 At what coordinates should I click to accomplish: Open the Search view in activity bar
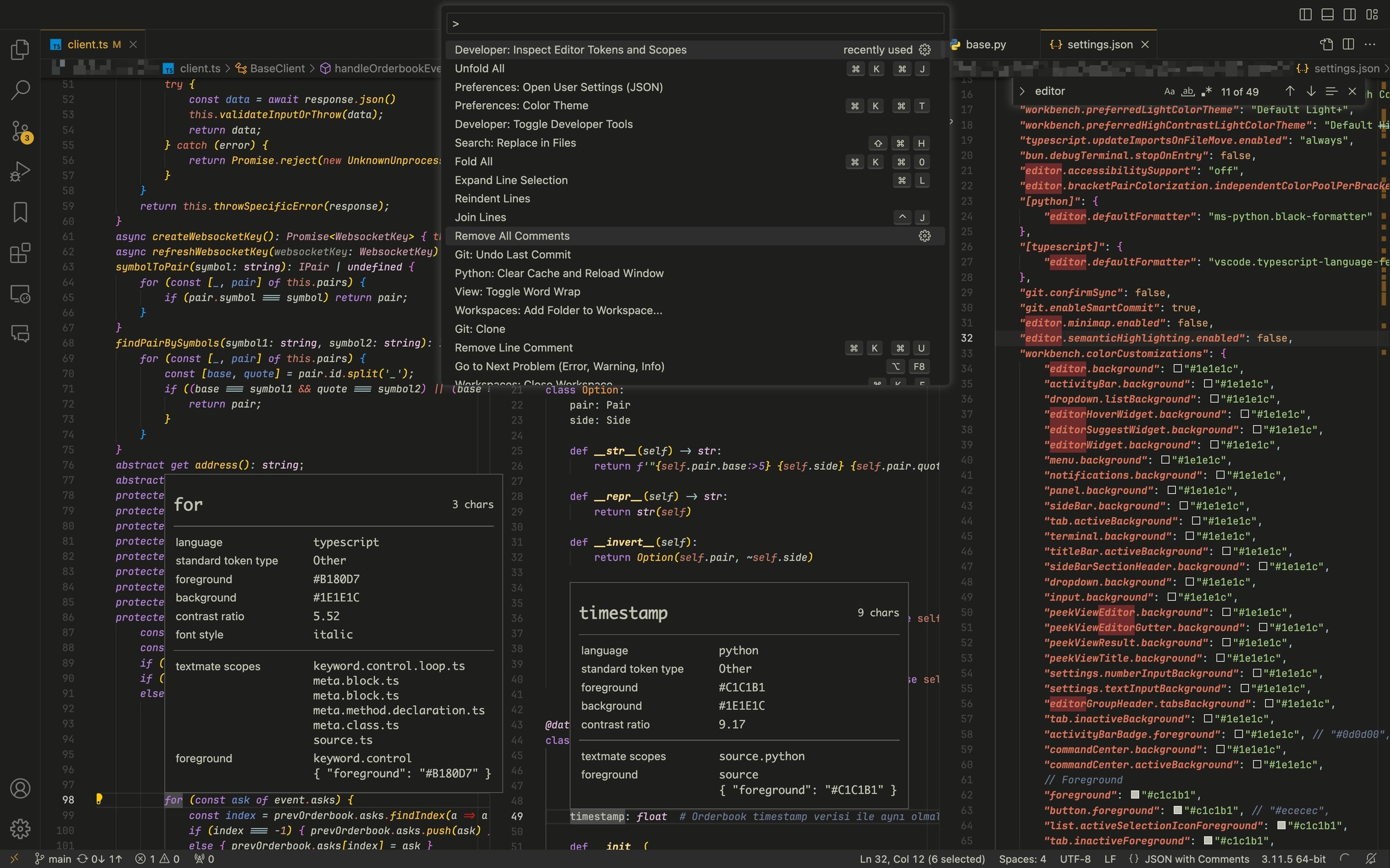(x=20, y=90)
